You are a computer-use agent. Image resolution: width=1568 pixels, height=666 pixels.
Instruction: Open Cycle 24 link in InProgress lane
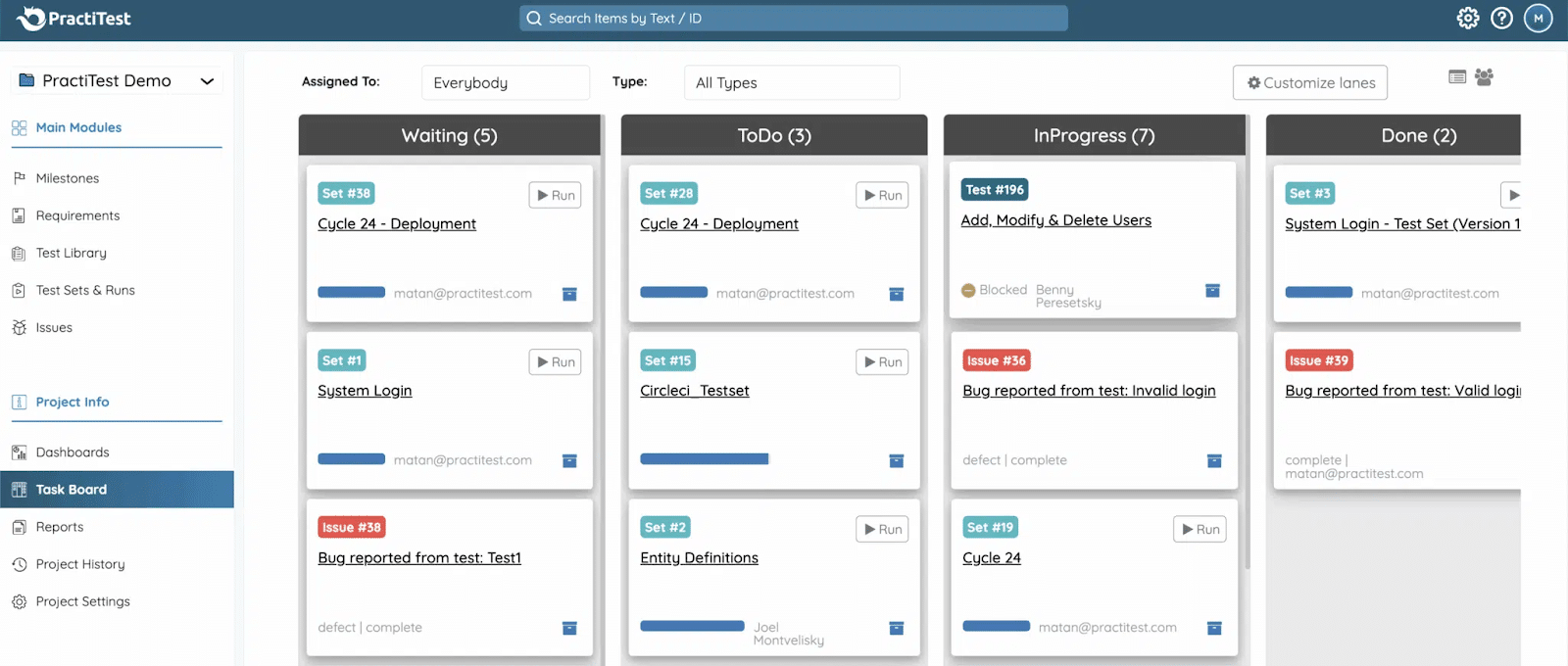(x=992, y=558)
